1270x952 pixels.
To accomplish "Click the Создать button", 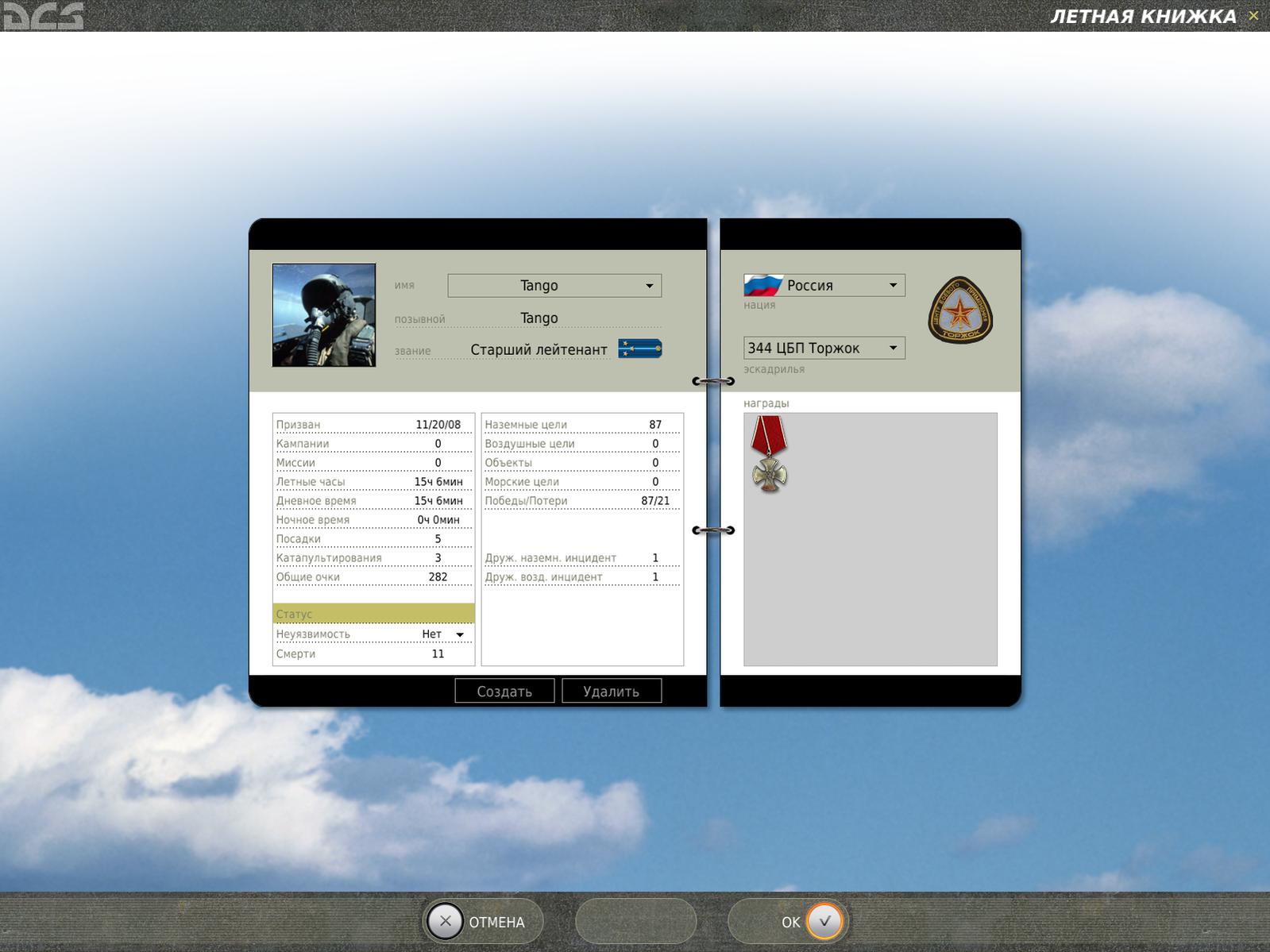I will (504, 691).
